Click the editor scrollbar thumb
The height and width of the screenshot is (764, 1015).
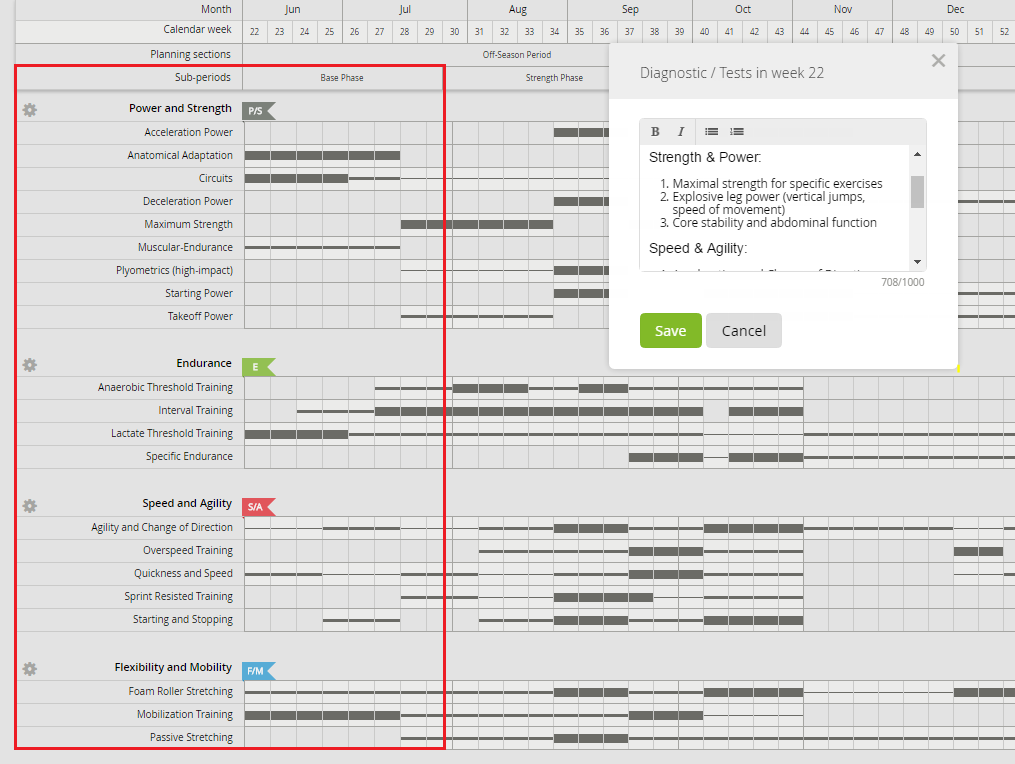(917, 192)
